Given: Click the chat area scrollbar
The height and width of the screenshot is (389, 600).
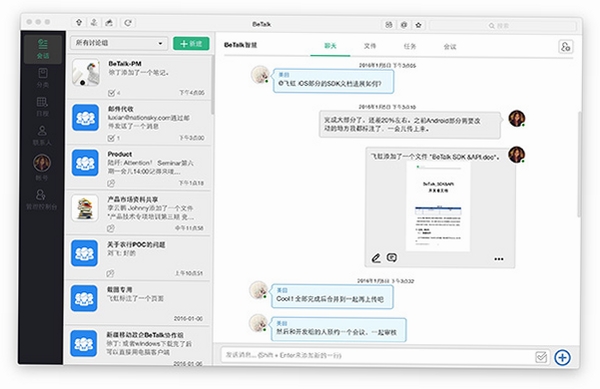Looking at the screenshot, I should (579, 164).
